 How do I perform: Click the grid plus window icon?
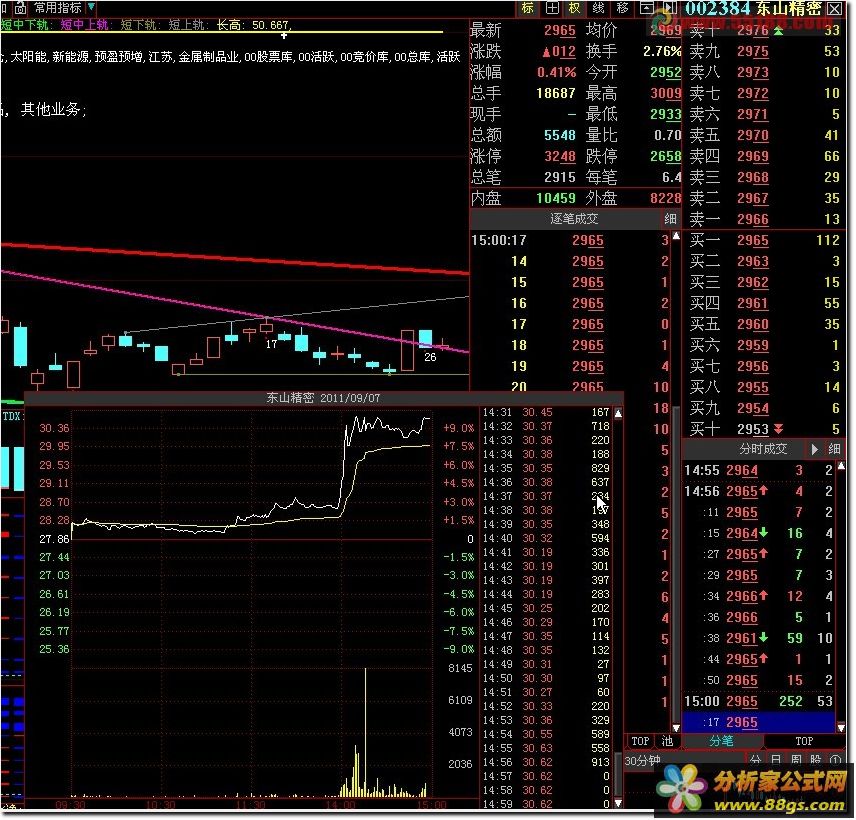pos(552,8)
